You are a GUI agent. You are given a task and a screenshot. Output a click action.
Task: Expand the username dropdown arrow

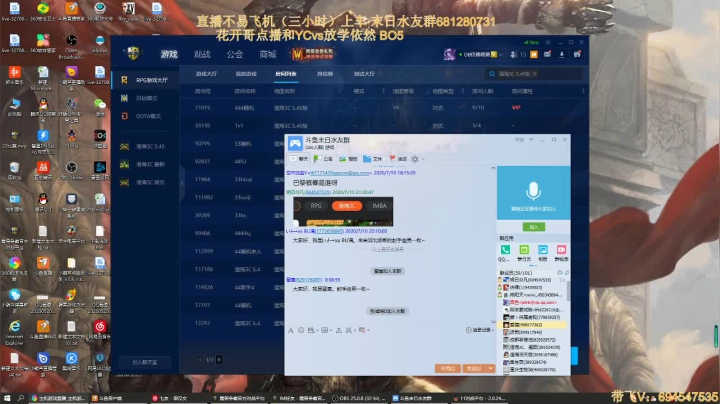point(501,55)
